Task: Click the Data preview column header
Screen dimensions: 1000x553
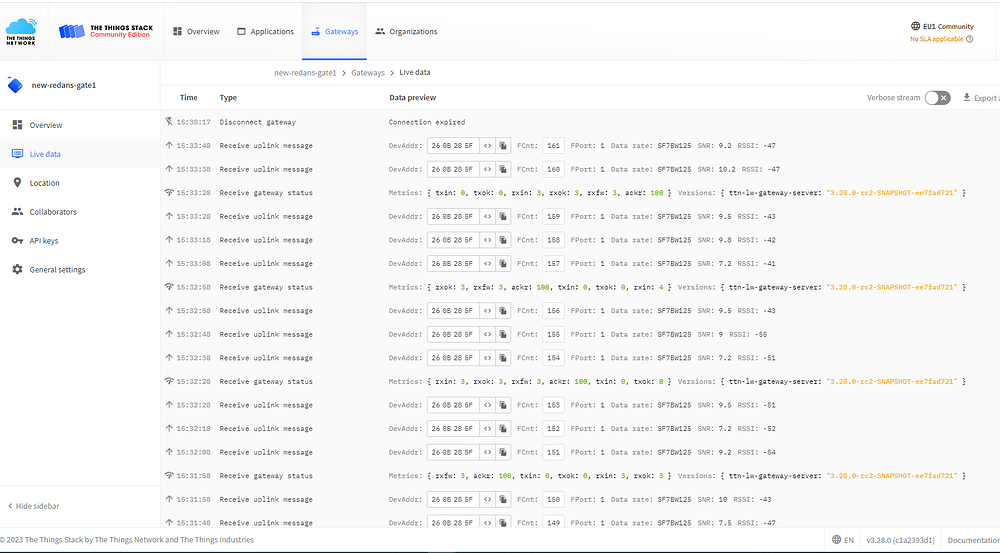Action: pyautogui.click(x=413, y=98)
